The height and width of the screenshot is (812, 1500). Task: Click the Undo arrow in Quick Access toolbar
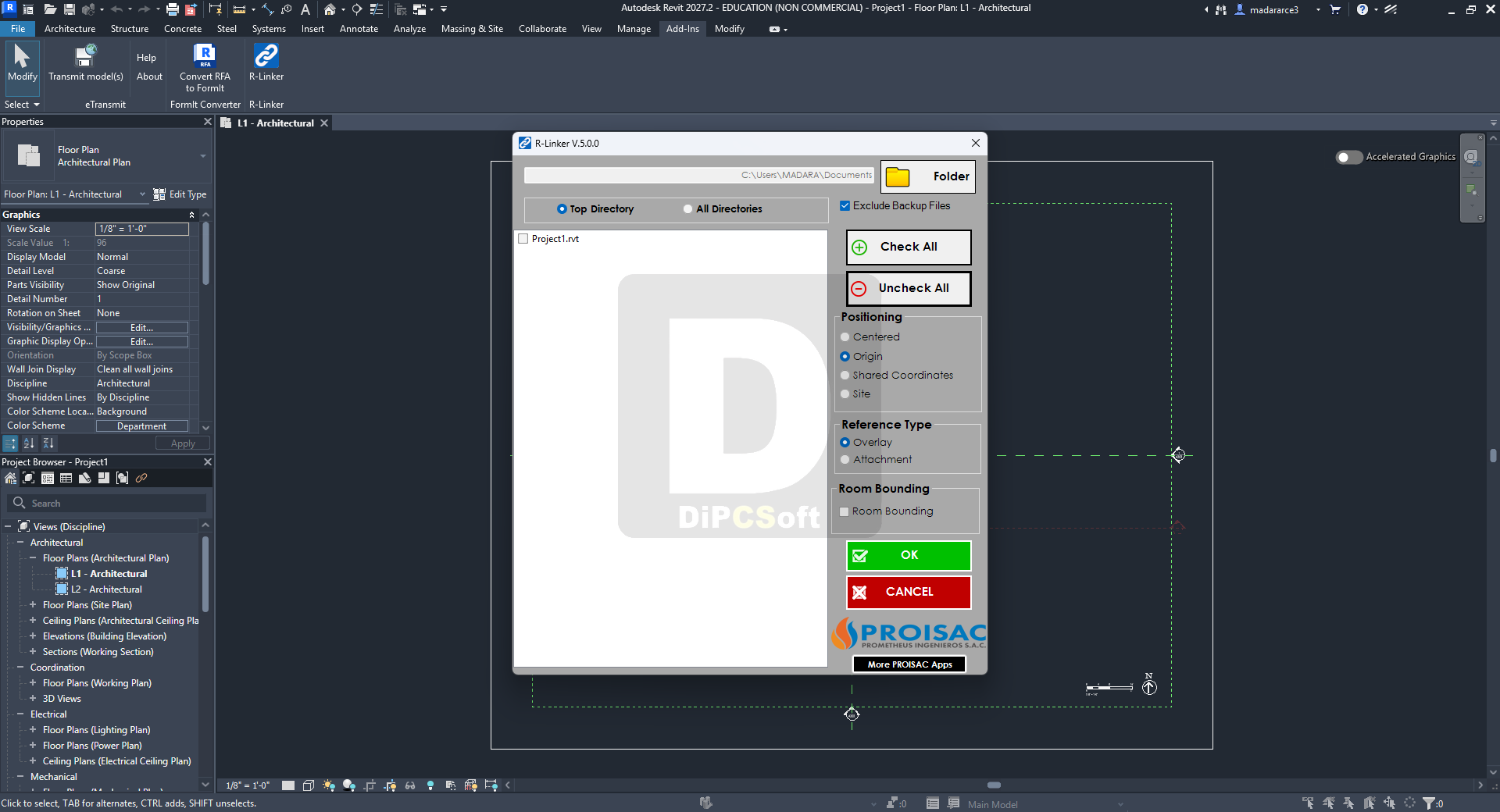[116, 9]
